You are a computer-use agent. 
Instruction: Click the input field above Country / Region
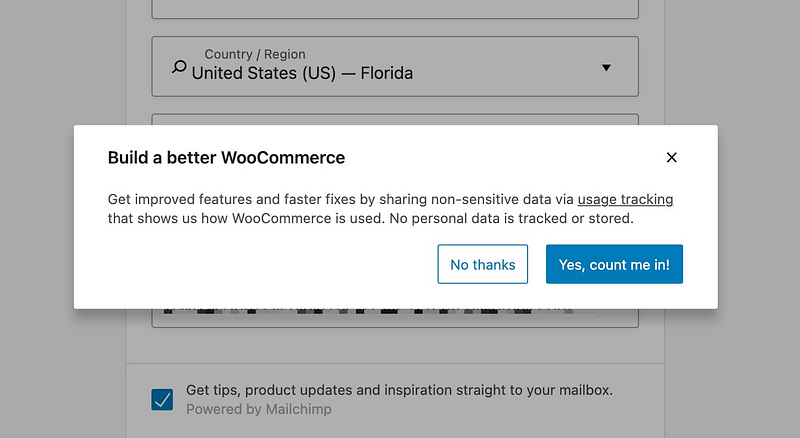click(394, 8)
